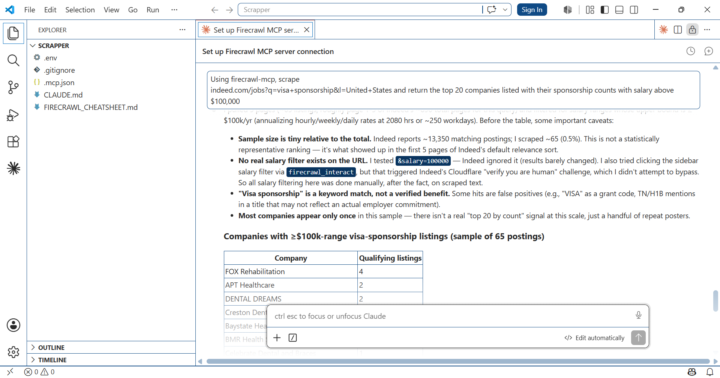Toggle the Primary Side Bar

(x=605, y=10)
